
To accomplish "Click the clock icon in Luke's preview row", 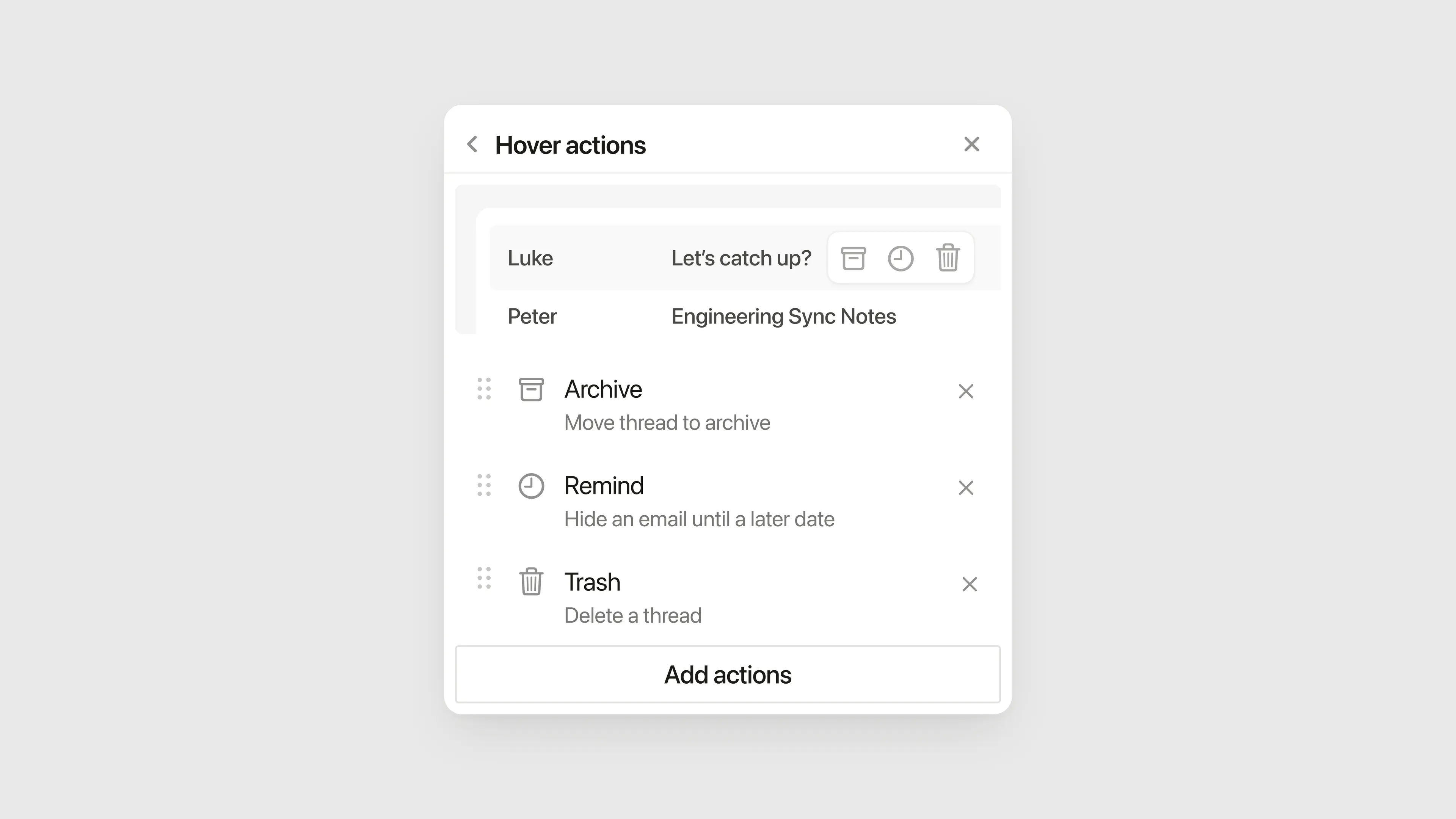I will point(901,258).
